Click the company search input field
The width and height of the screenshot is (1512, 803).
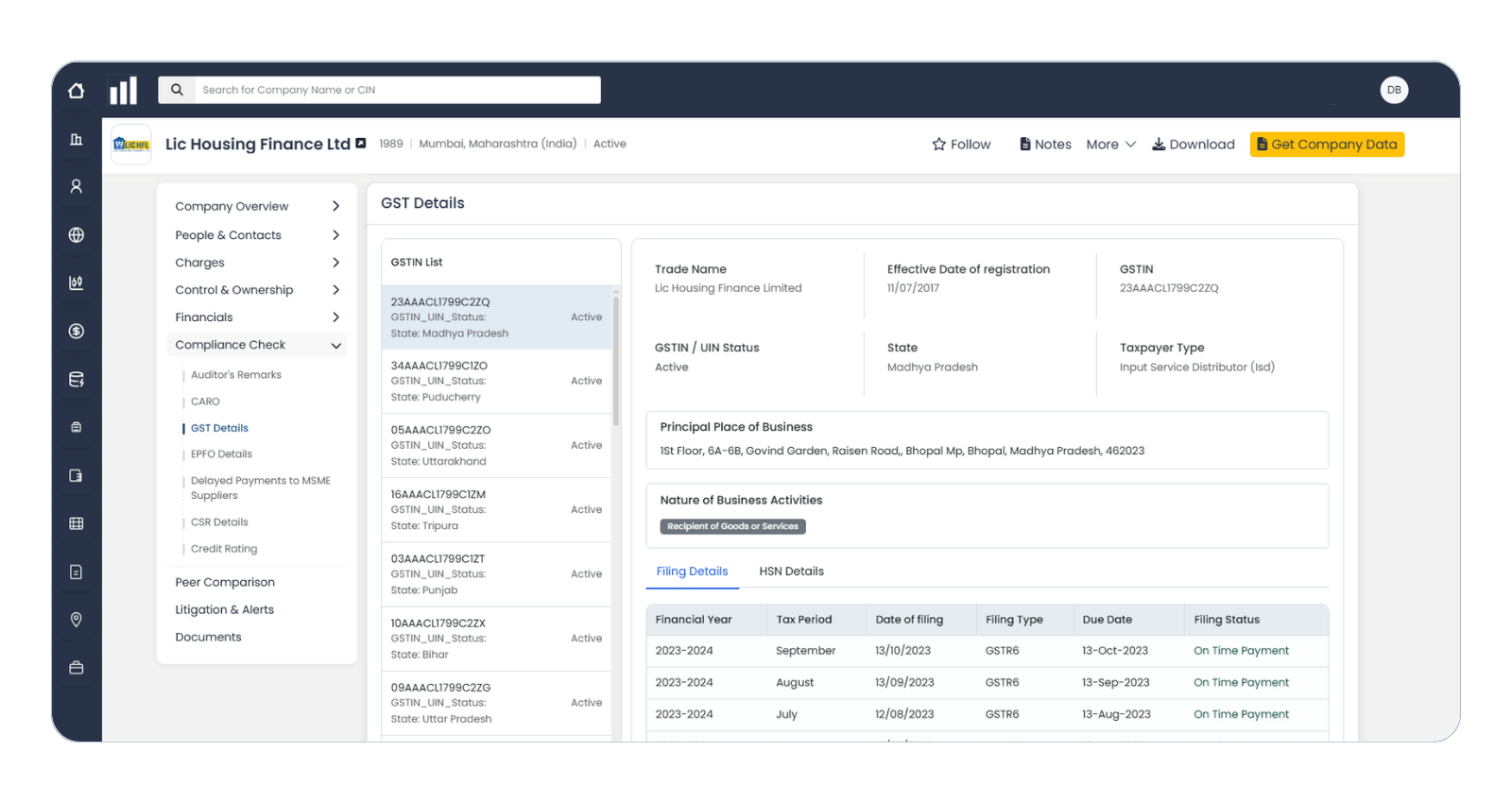coord(397,90)
